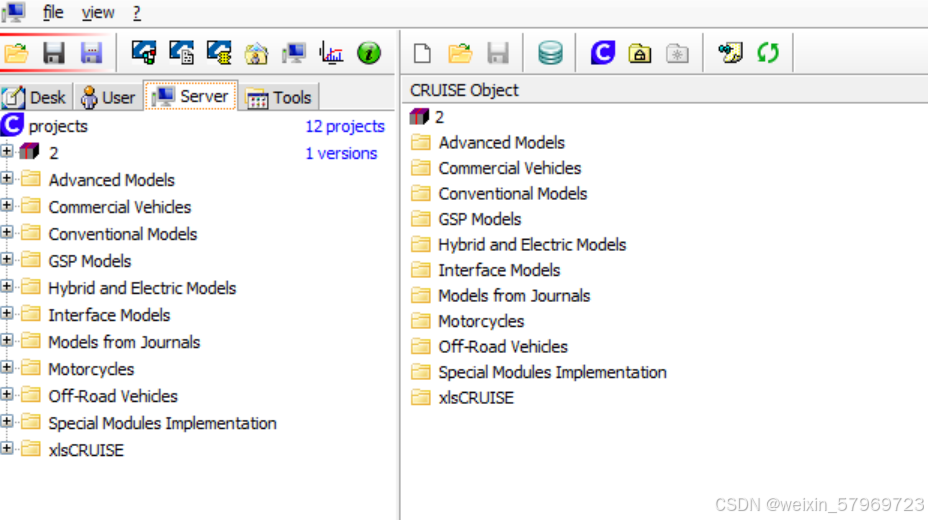Click the '1 versions' count text
This screenshot has height=520, width=928.
pyautogui.click(x=341, y=153)
